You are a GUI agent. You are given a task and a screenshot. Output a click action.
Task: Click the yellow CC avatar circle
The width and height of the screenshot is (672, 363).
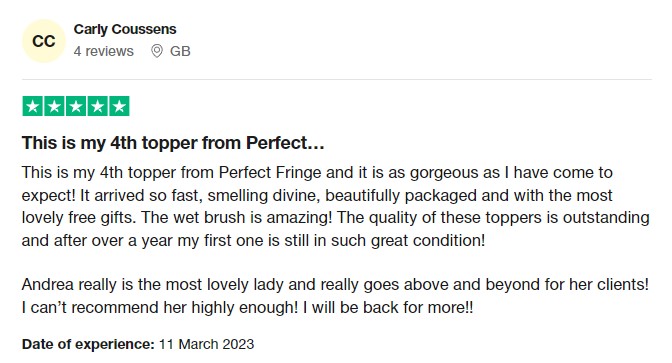[44, 41]
